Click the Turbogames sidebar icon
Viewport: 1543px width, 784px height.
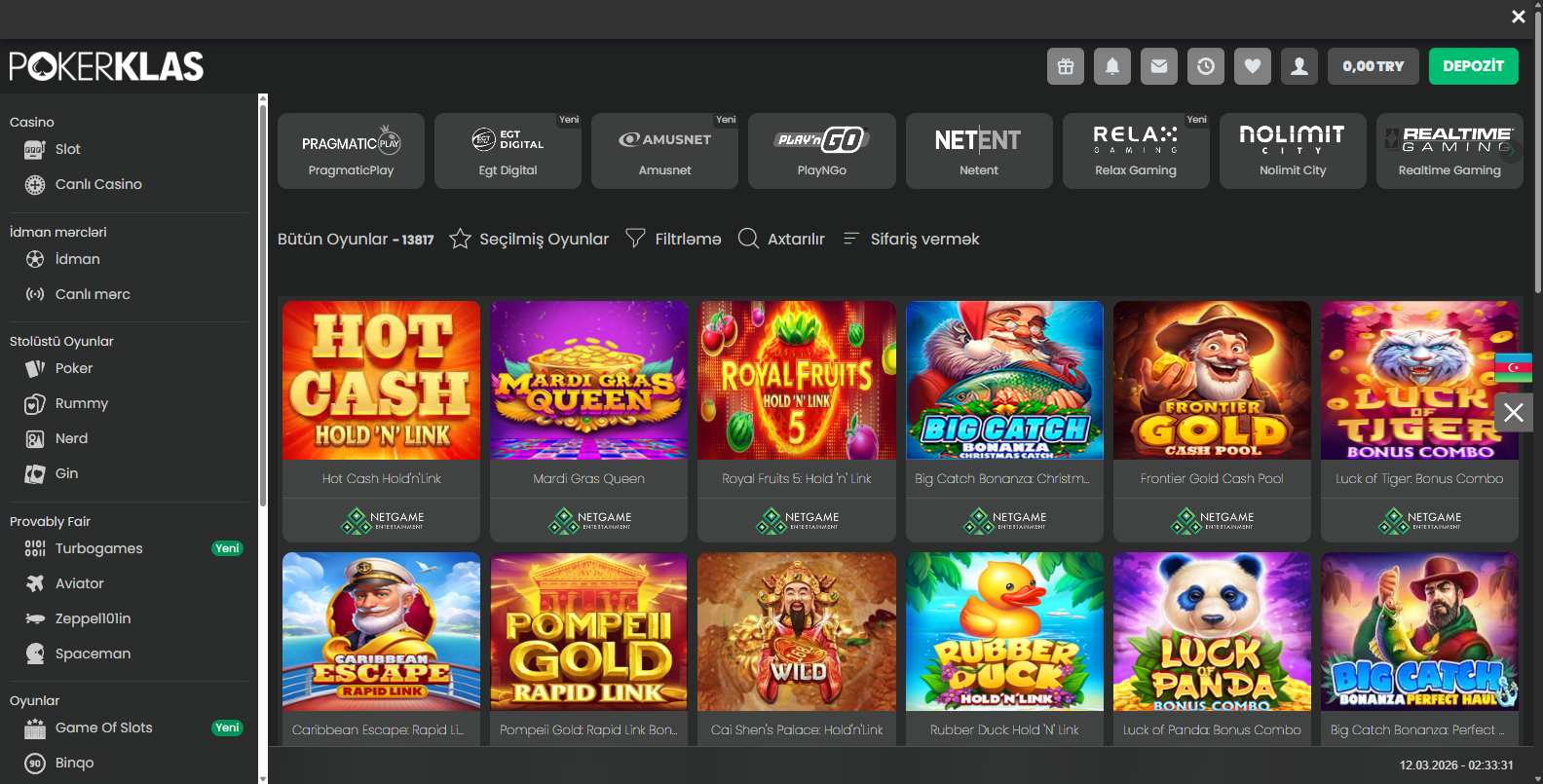35,548
